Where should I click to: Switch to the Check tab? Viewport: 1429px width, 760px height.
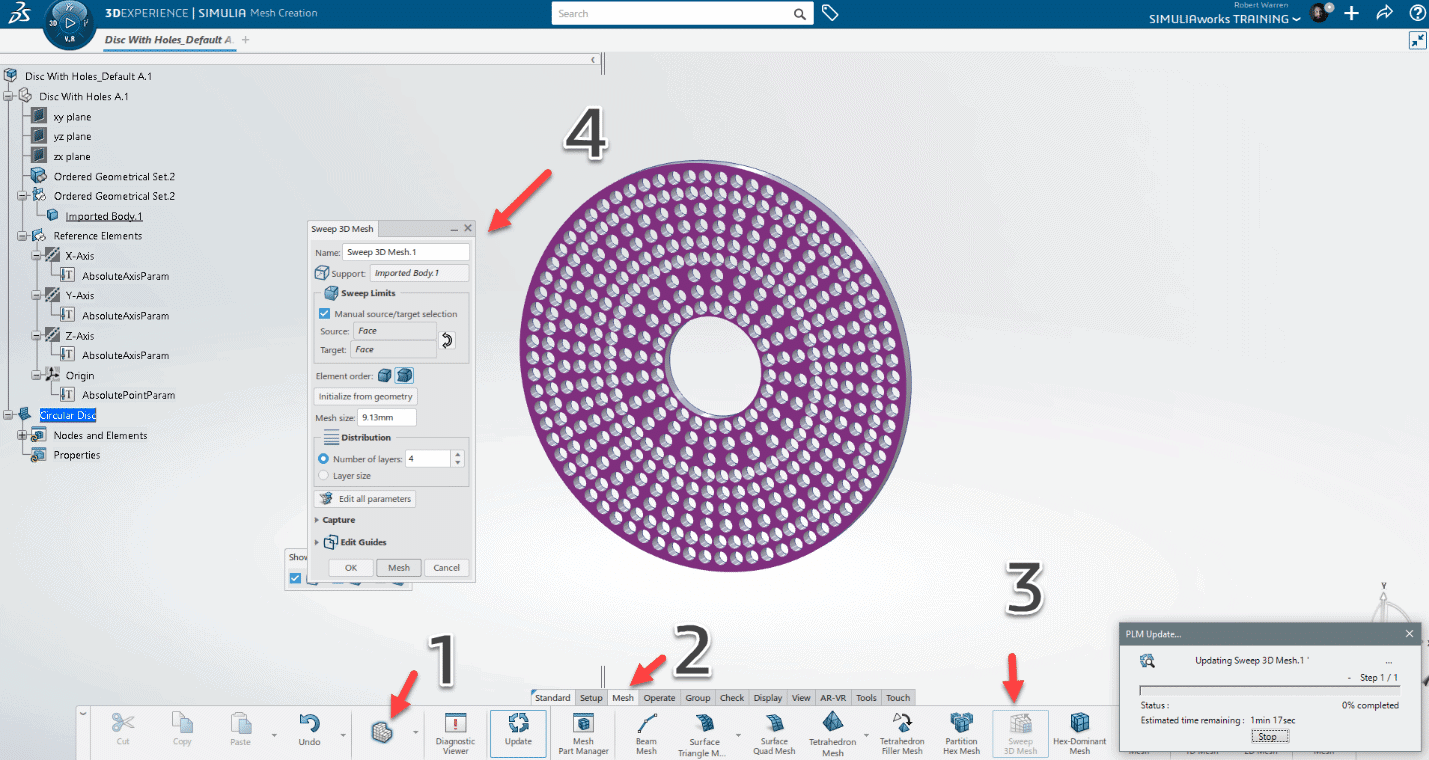pos(732,698)
